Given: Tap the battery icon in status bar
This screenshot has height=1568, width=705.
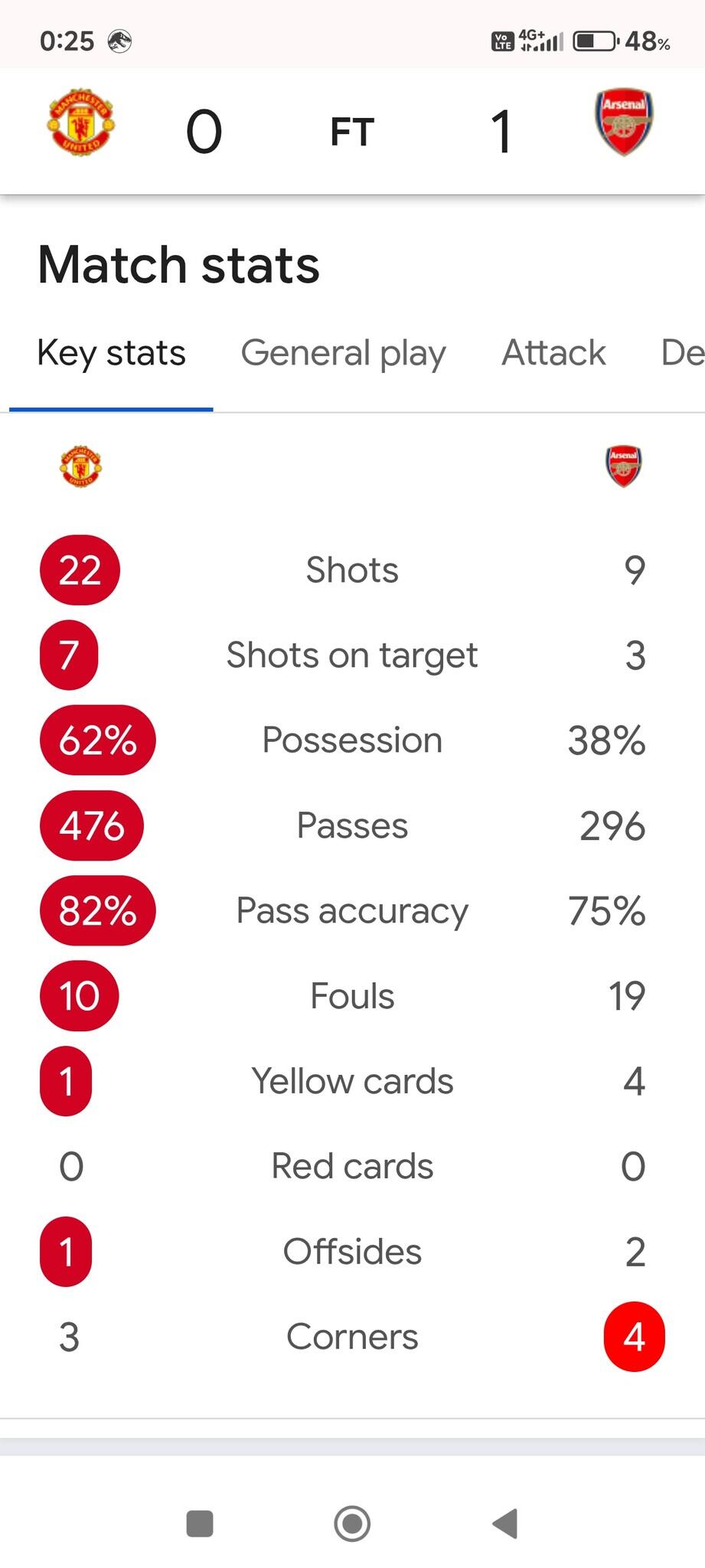Looking at the screenshot, I should point(595,41).
